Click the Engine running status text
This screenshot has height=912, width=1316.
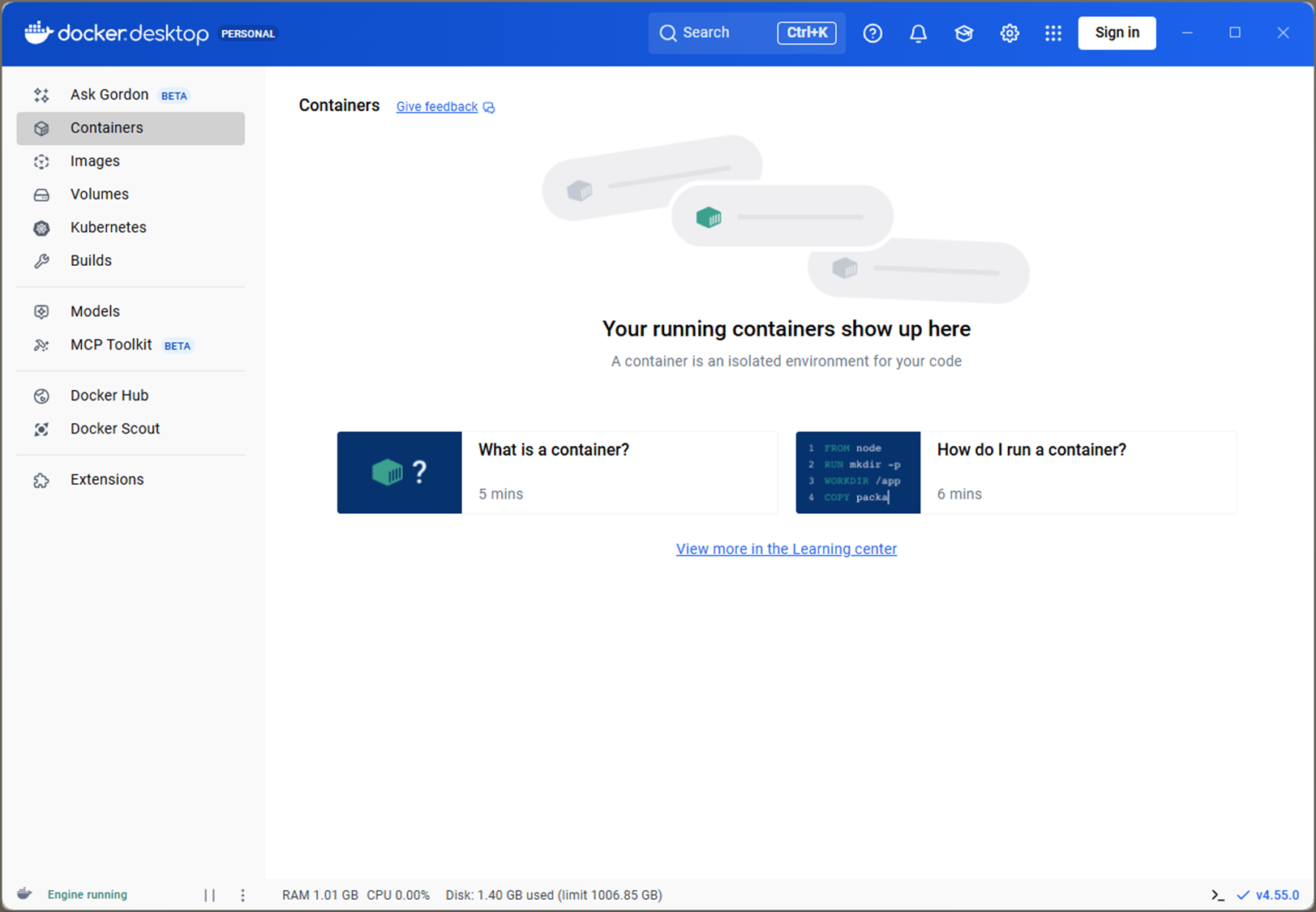point(88,895)
